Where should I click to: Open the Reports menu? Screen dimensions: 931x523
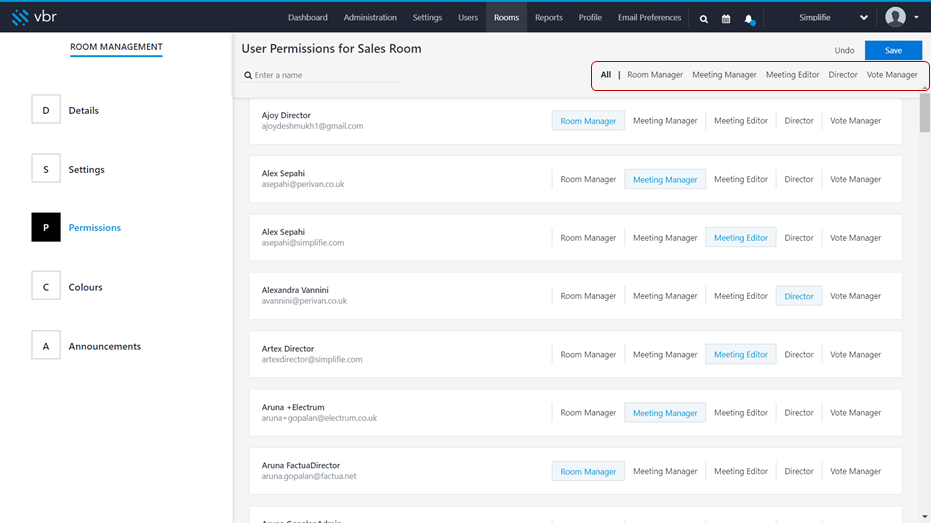pos(549,17)
